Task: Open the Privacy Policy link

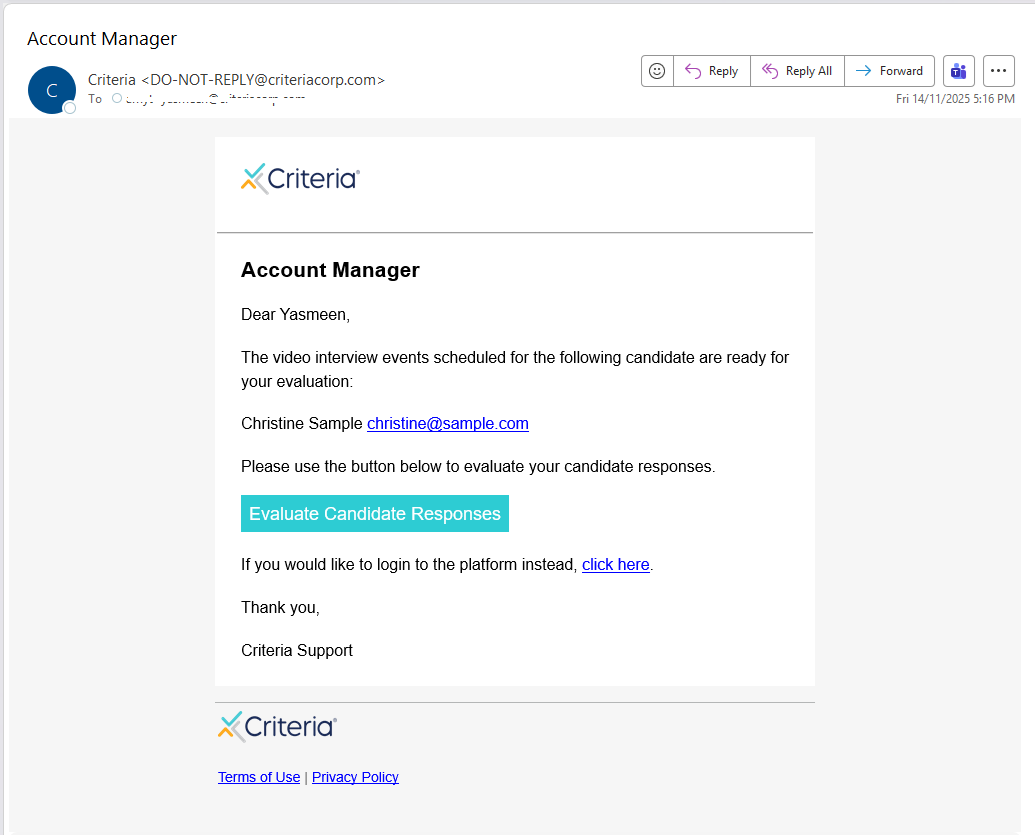Action: point(355,777)
